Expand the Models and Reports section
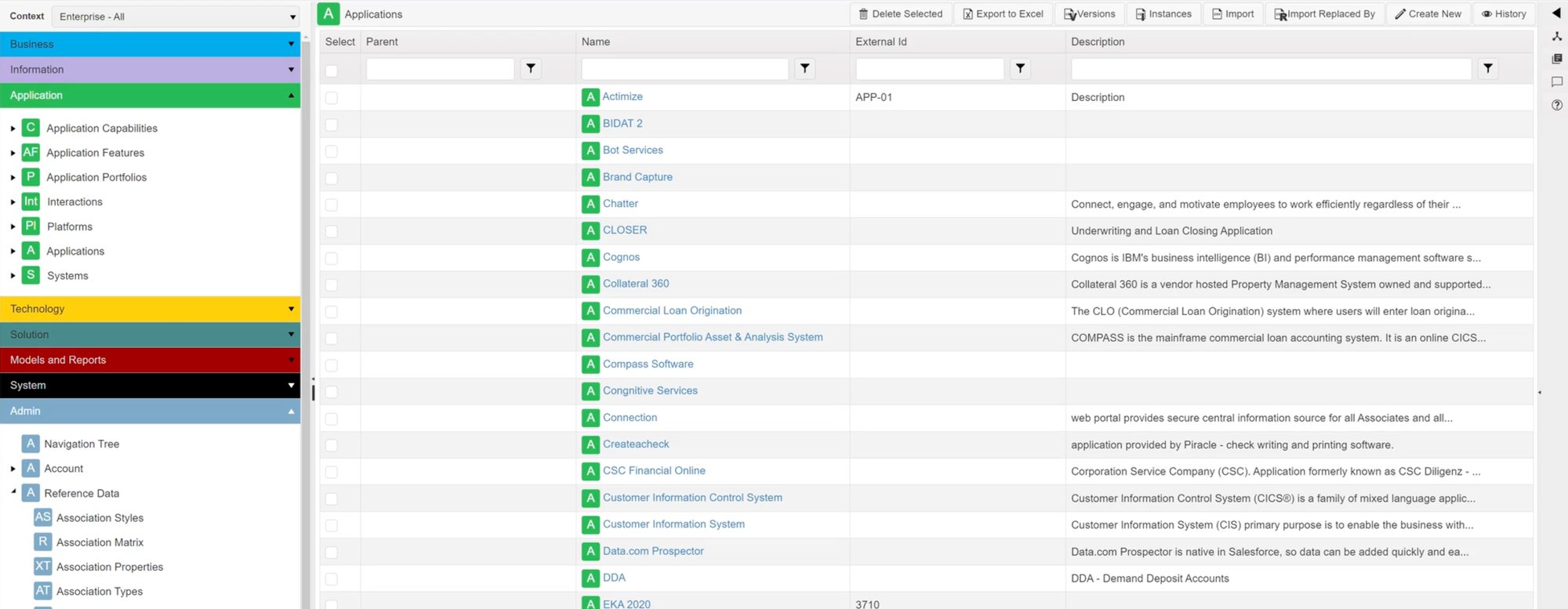The width and height of the screenshot is (1568, 609). (x=150, y=360)
